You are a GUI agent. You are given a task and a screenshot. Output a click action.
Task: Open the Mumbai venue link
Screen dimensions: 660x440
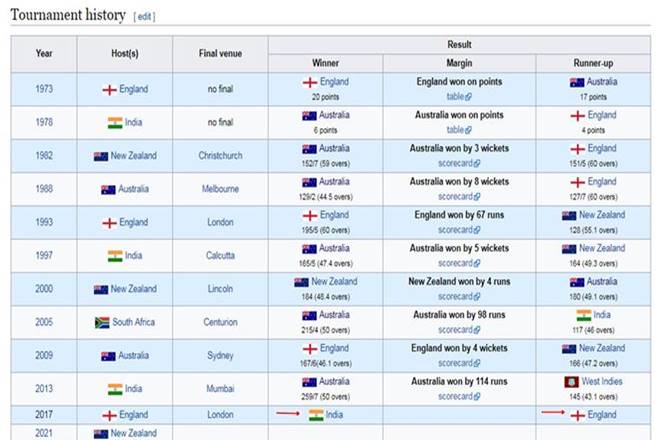220,389
